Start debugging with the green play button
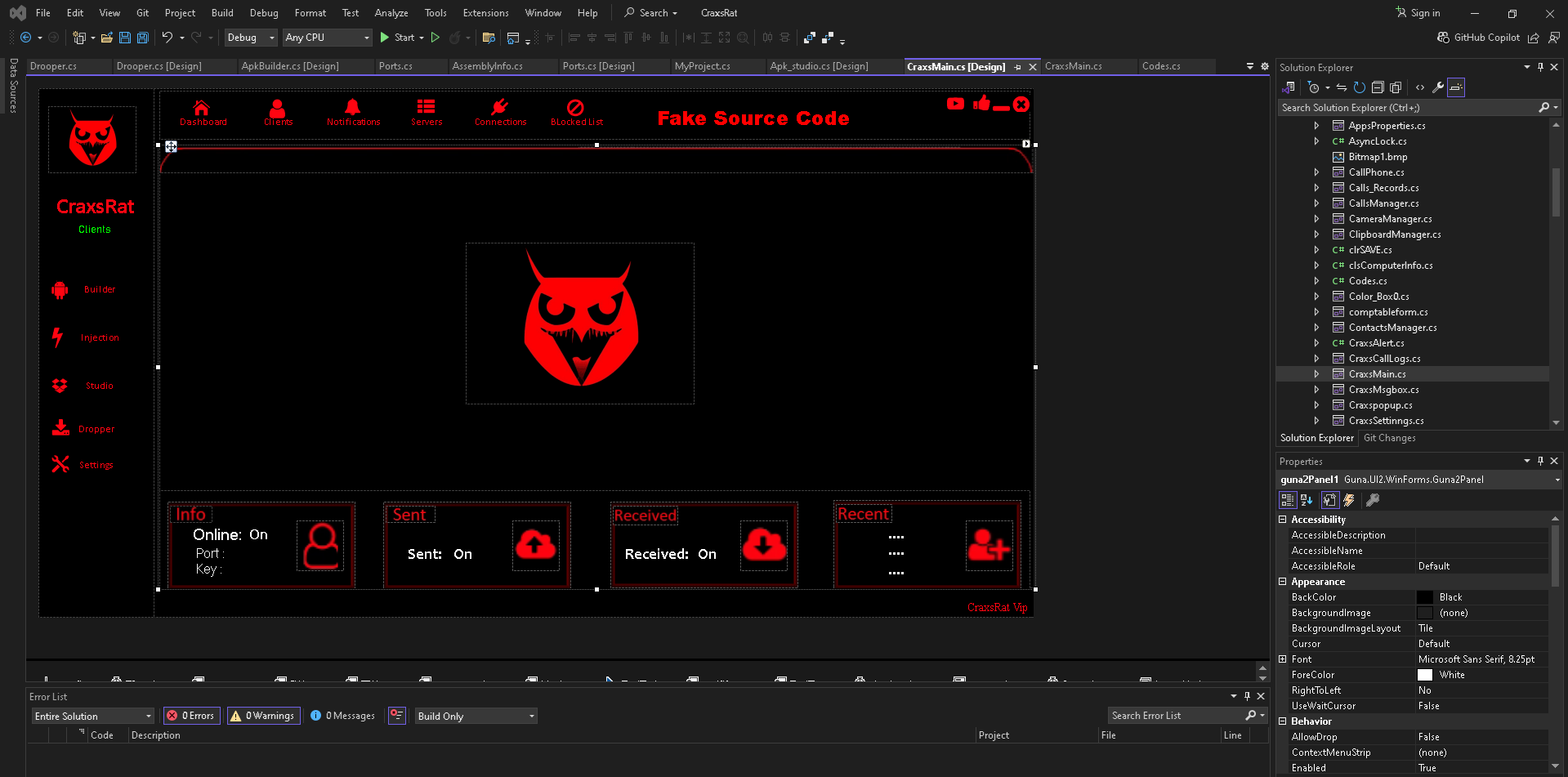 coord(383,37)
